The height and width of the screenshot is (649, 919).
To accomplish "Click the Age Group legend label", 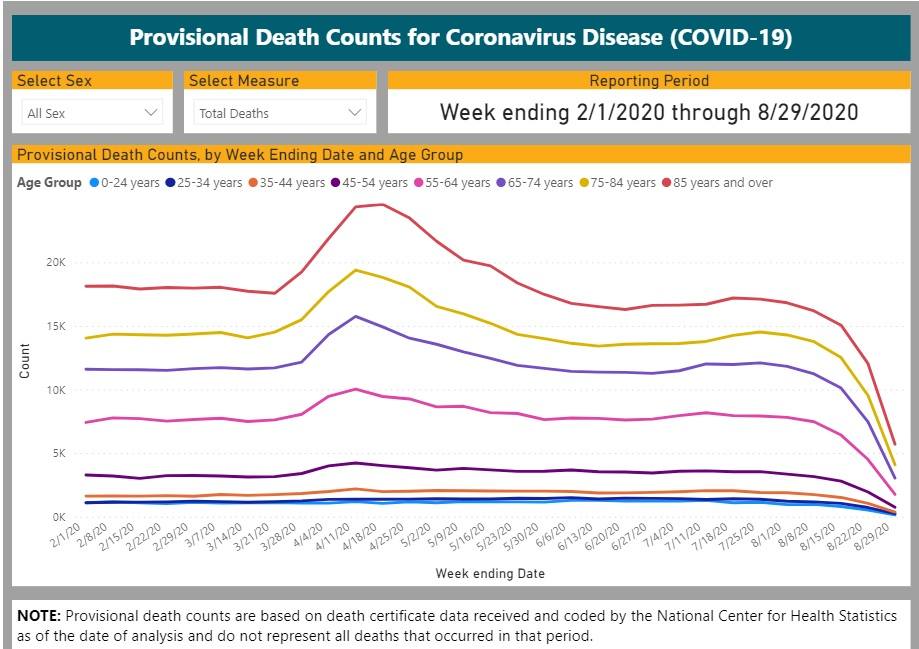I will pyautogui.click(x=48, y=182).
